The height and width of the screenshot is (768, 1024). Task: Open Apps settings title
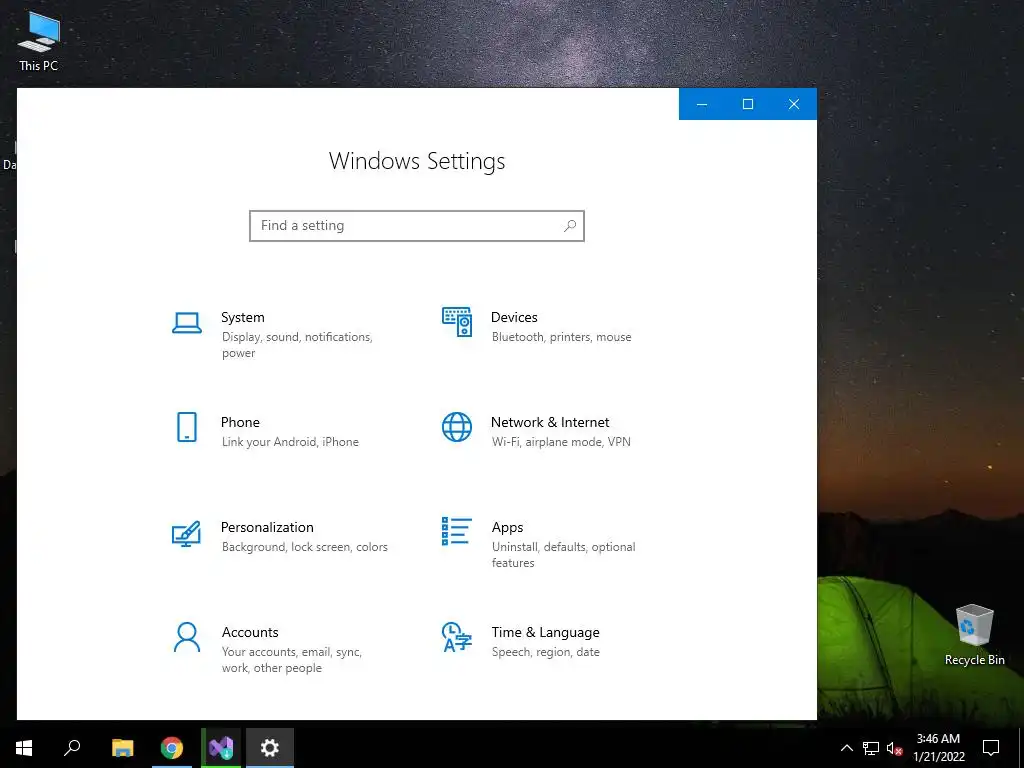pyautogui.click(x=507, y=528)
